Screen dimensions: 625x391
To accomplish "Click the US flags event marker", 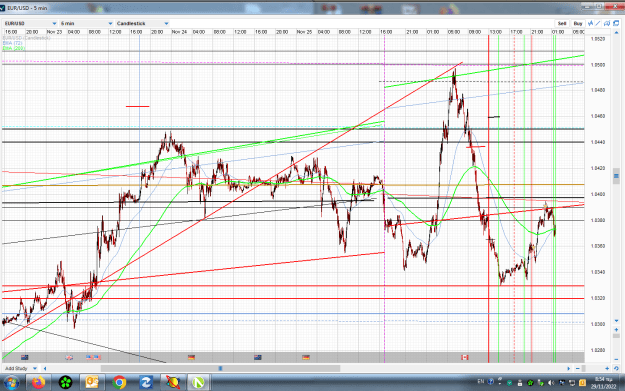I will [94, 357].
